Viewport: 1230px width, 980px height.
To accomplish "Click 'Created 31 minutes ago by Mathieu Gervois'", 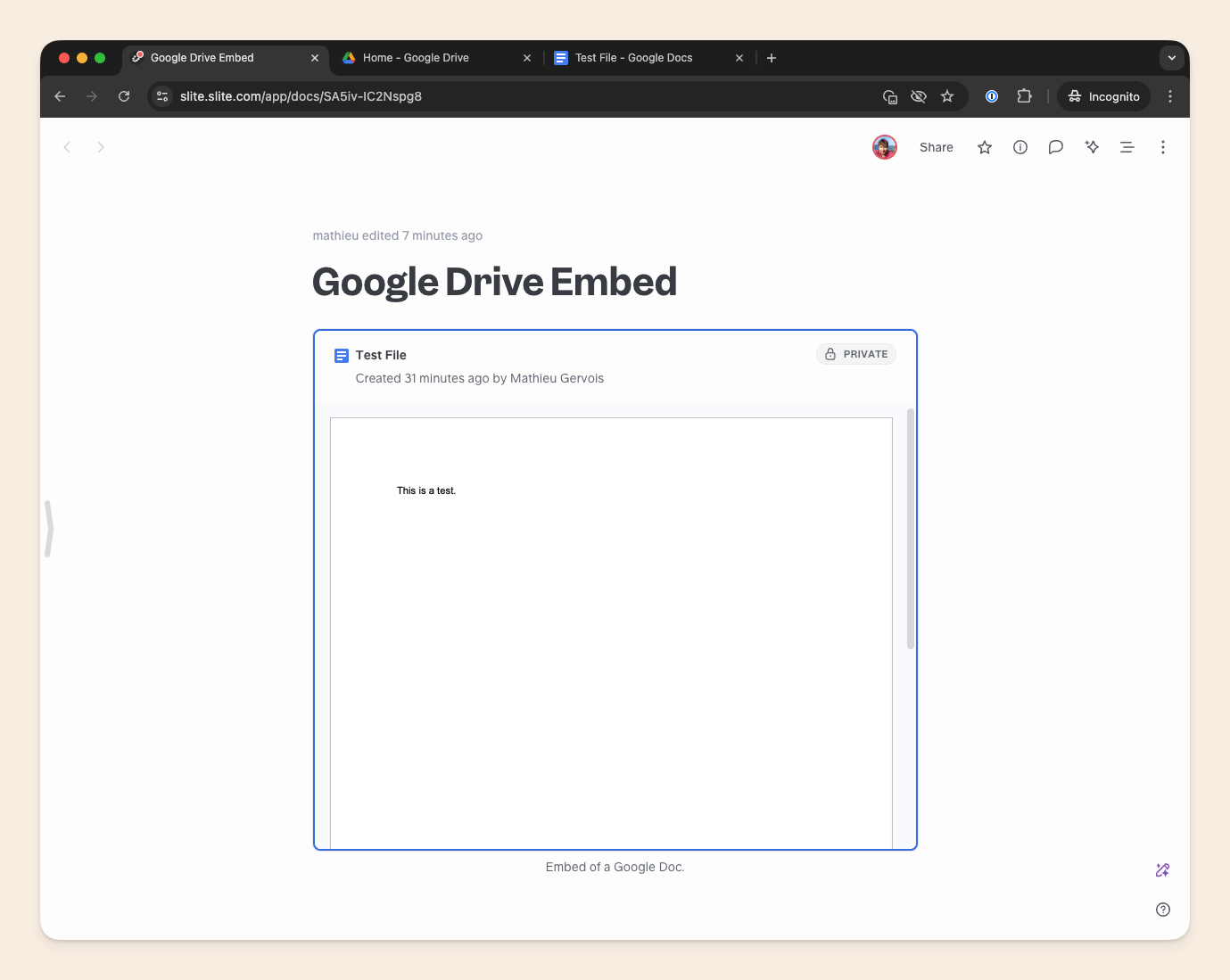I will pos(480,378).
